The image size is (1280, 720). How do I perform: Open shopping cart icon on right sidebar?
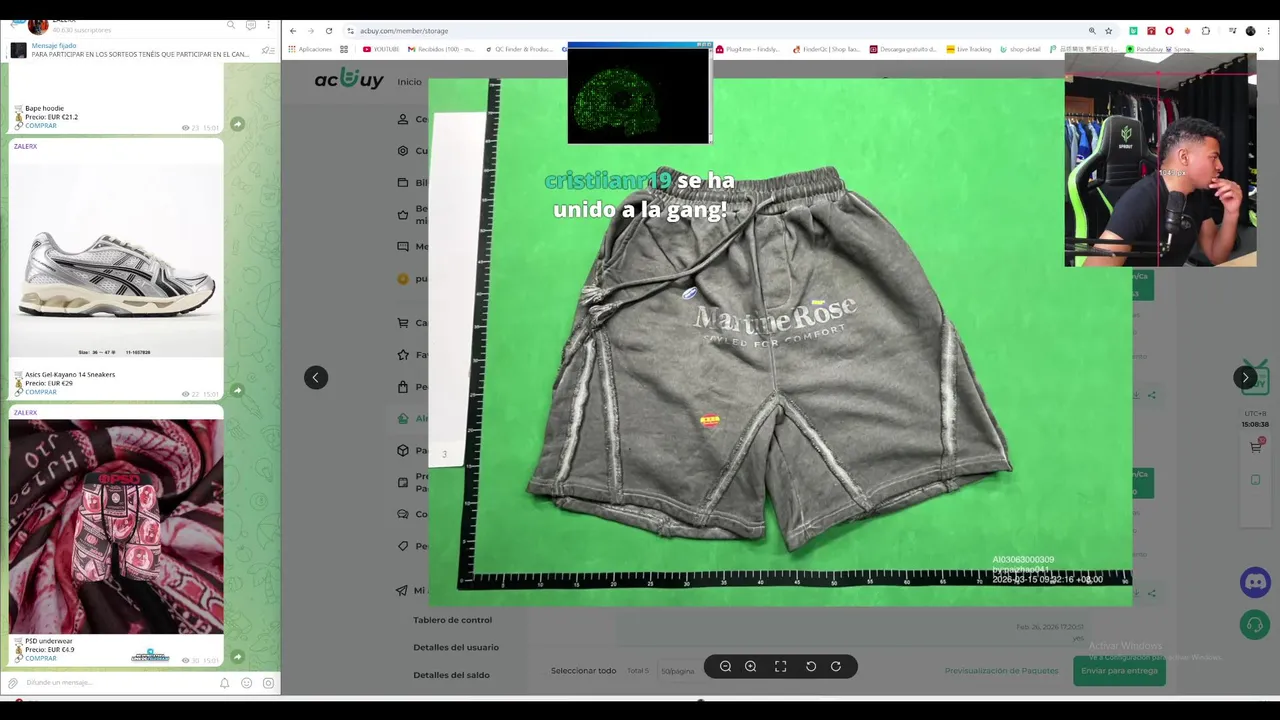pyautogui.click(x=1256, y=446)
